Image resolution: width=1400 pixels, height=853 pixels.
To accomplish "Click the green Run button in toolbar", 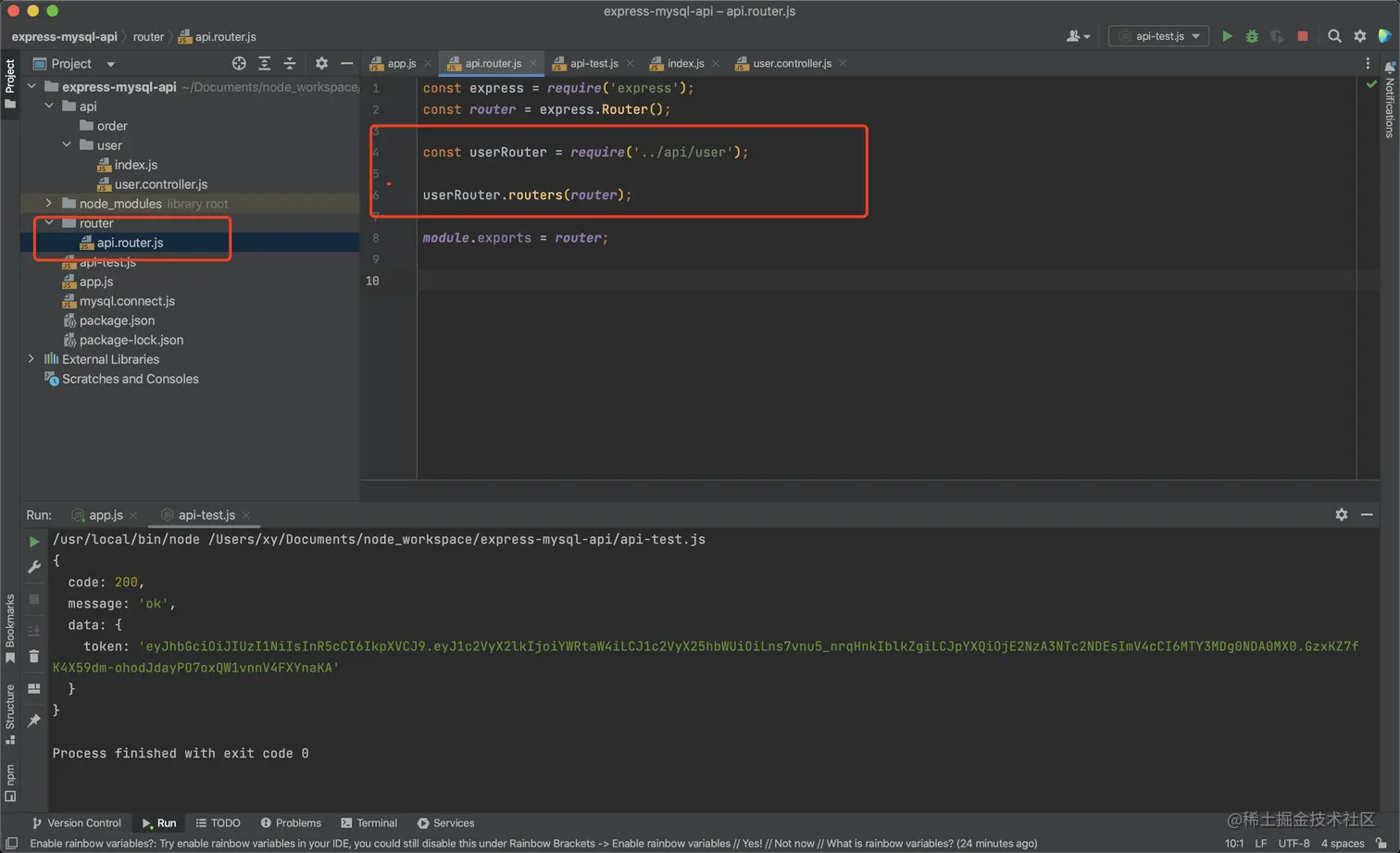I will point(1227,36).
